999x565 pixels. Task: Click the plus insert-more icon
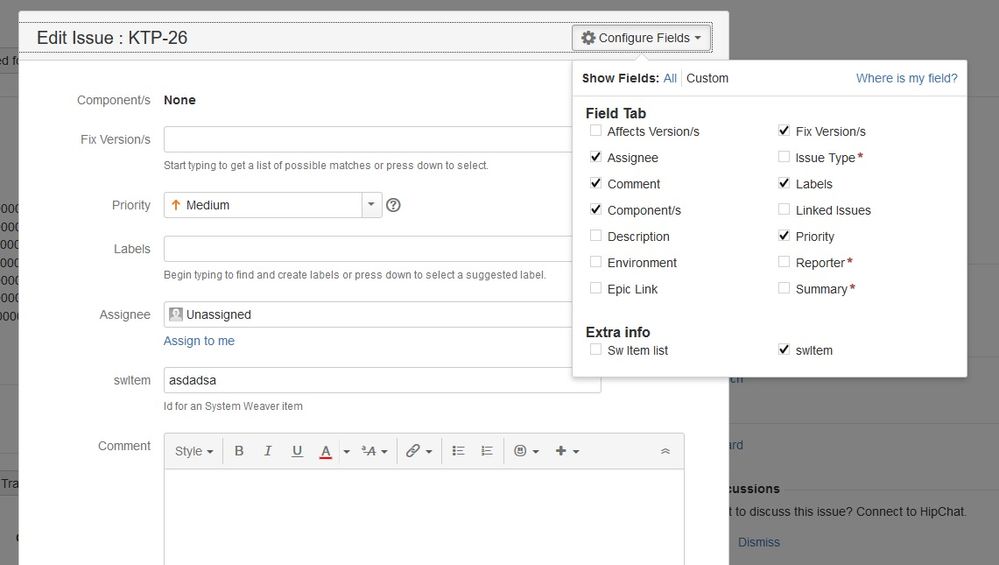click(561, 451)
